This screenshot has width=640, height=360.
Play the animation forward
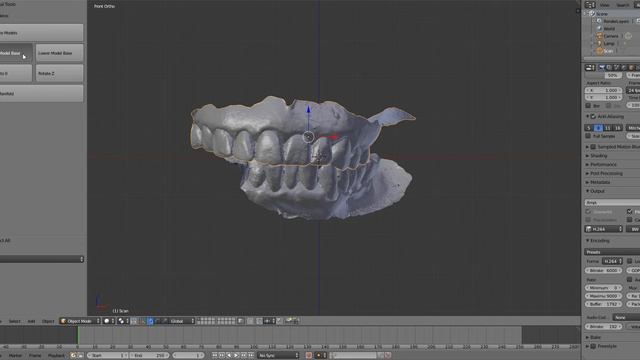coord(236,356)
